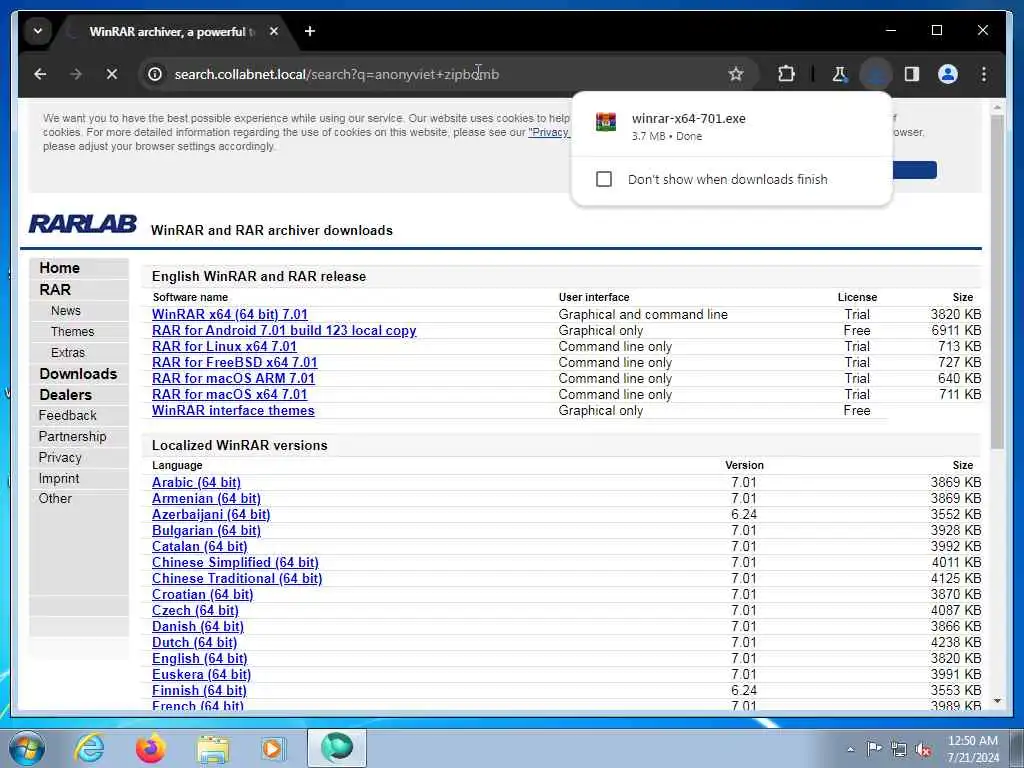This screenshot has height=768, width=1024.
Task: Download Catalan (64 bit) version
Action: click(199, 547)
